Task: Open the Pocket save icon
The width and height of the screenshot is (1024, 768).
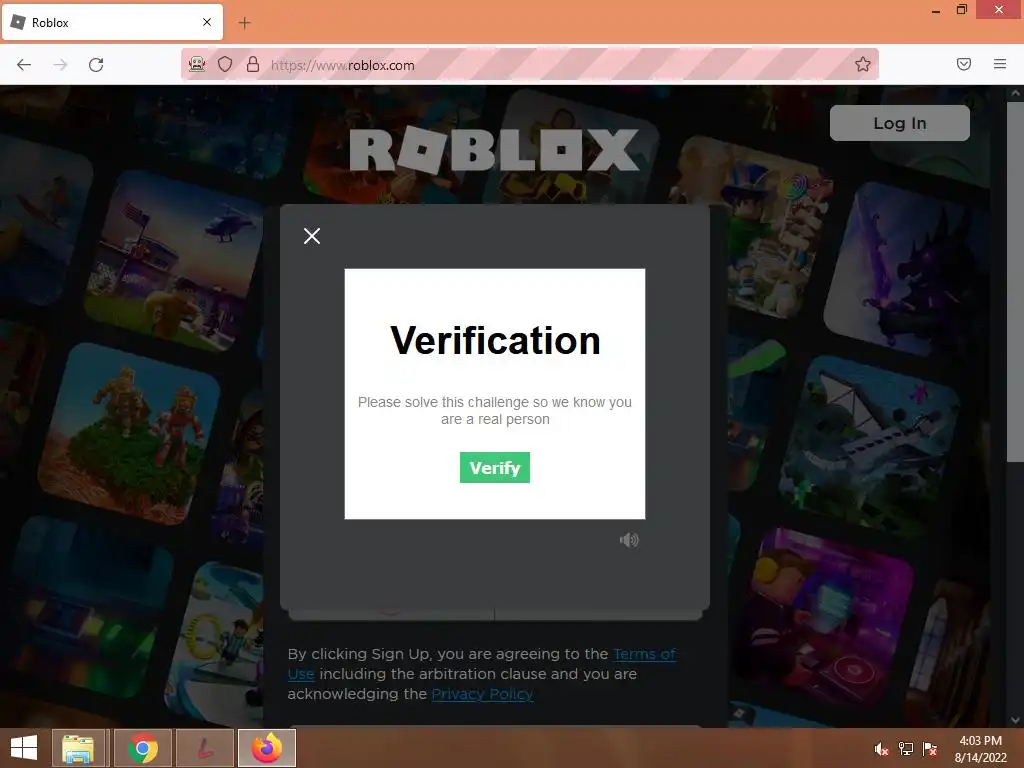Action: click(963, 64)
